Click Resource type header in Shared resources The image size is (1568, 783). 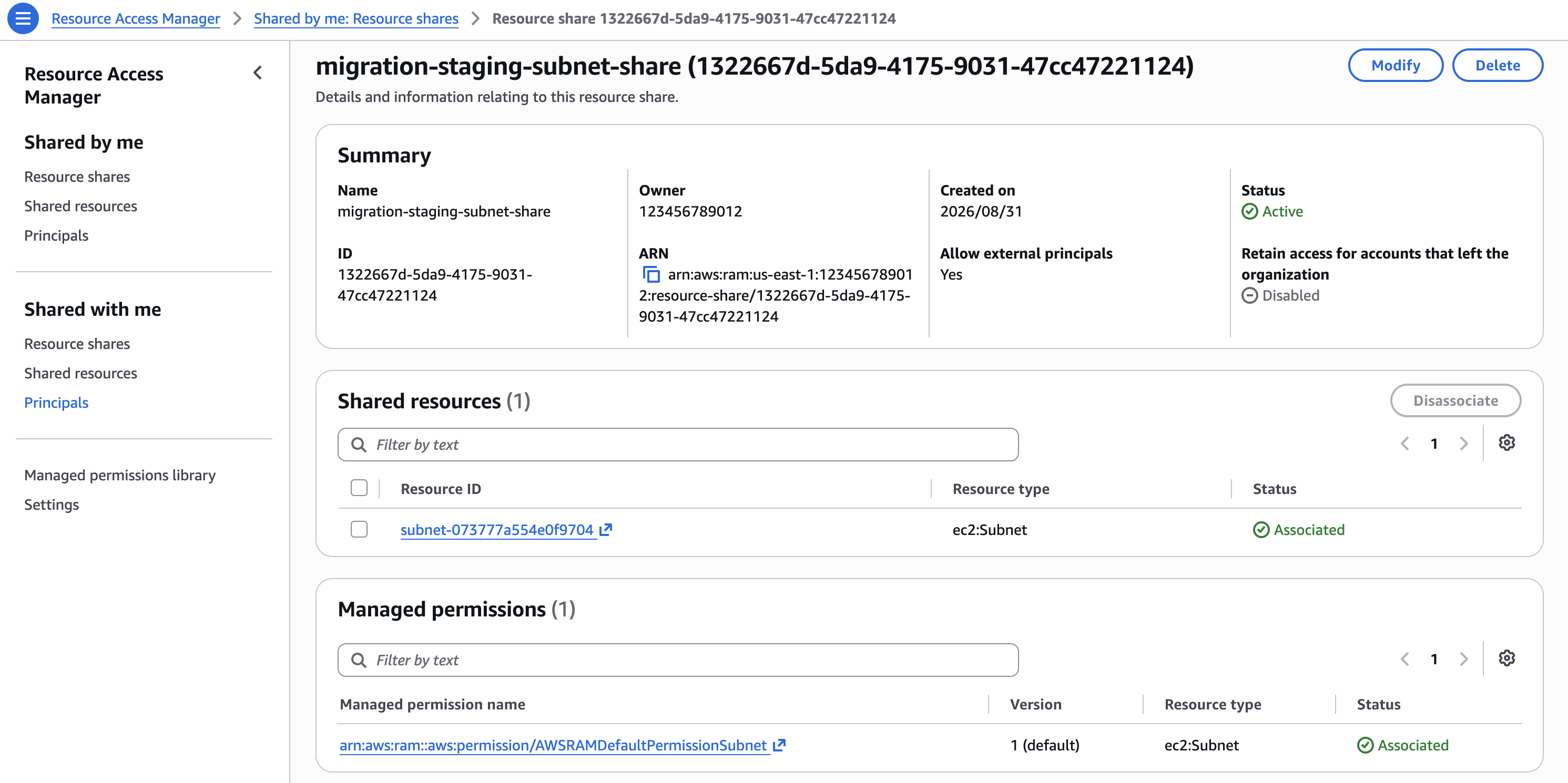[x=1001, y=489]
